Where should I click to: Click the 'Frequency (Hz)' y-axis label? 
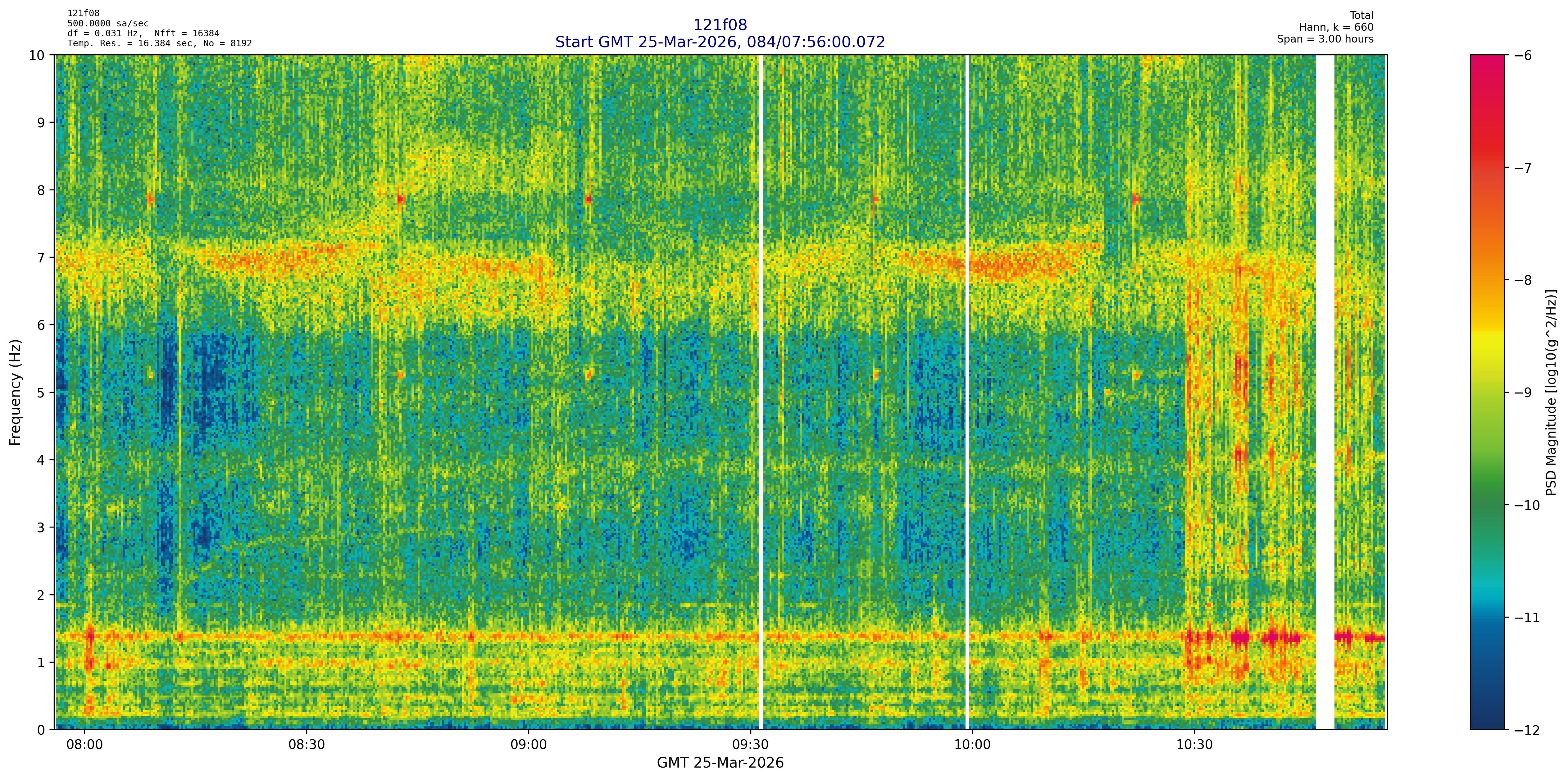[15, 392]
